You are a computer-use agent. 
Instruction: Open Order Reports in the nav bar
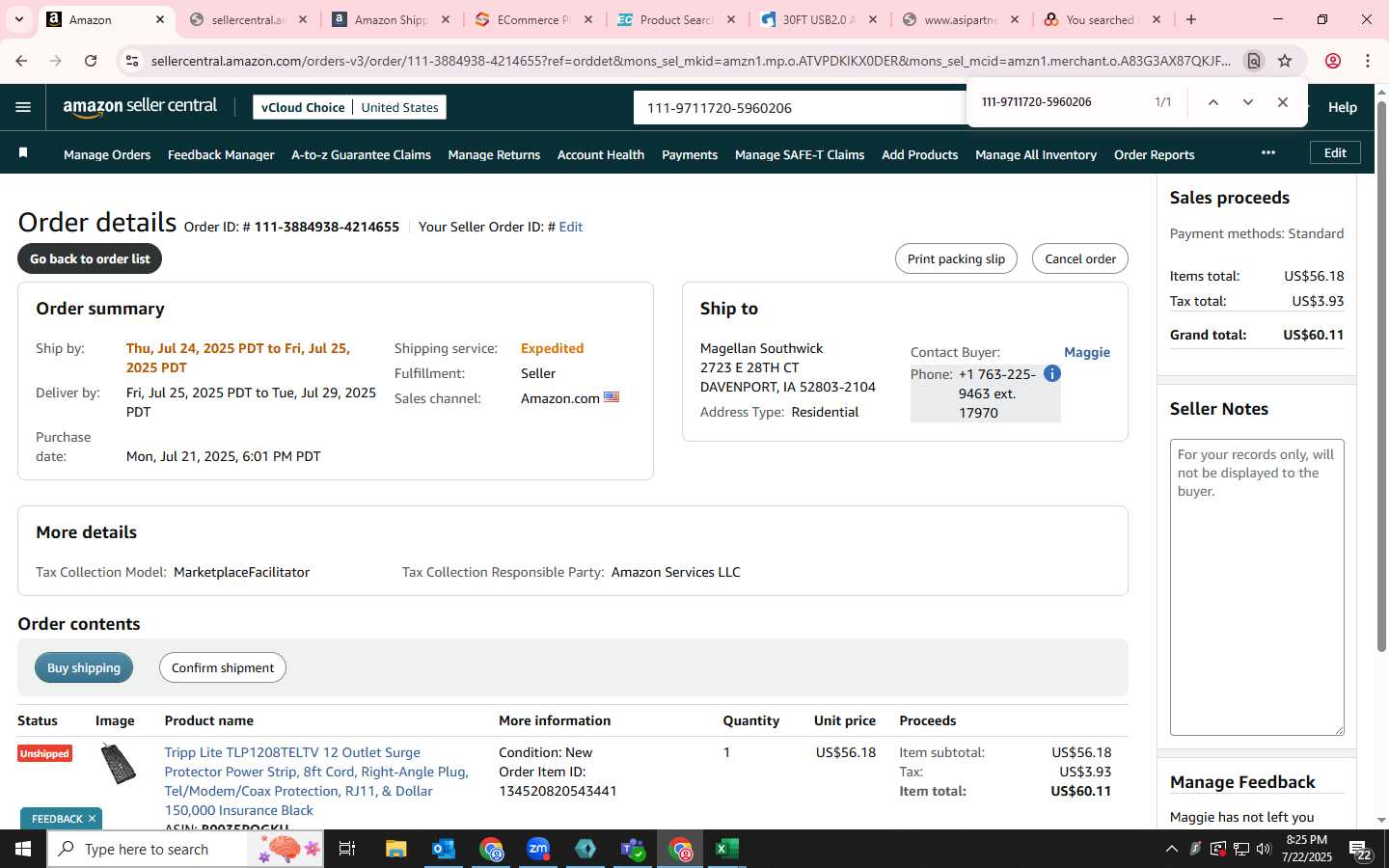coord(1154,154)
